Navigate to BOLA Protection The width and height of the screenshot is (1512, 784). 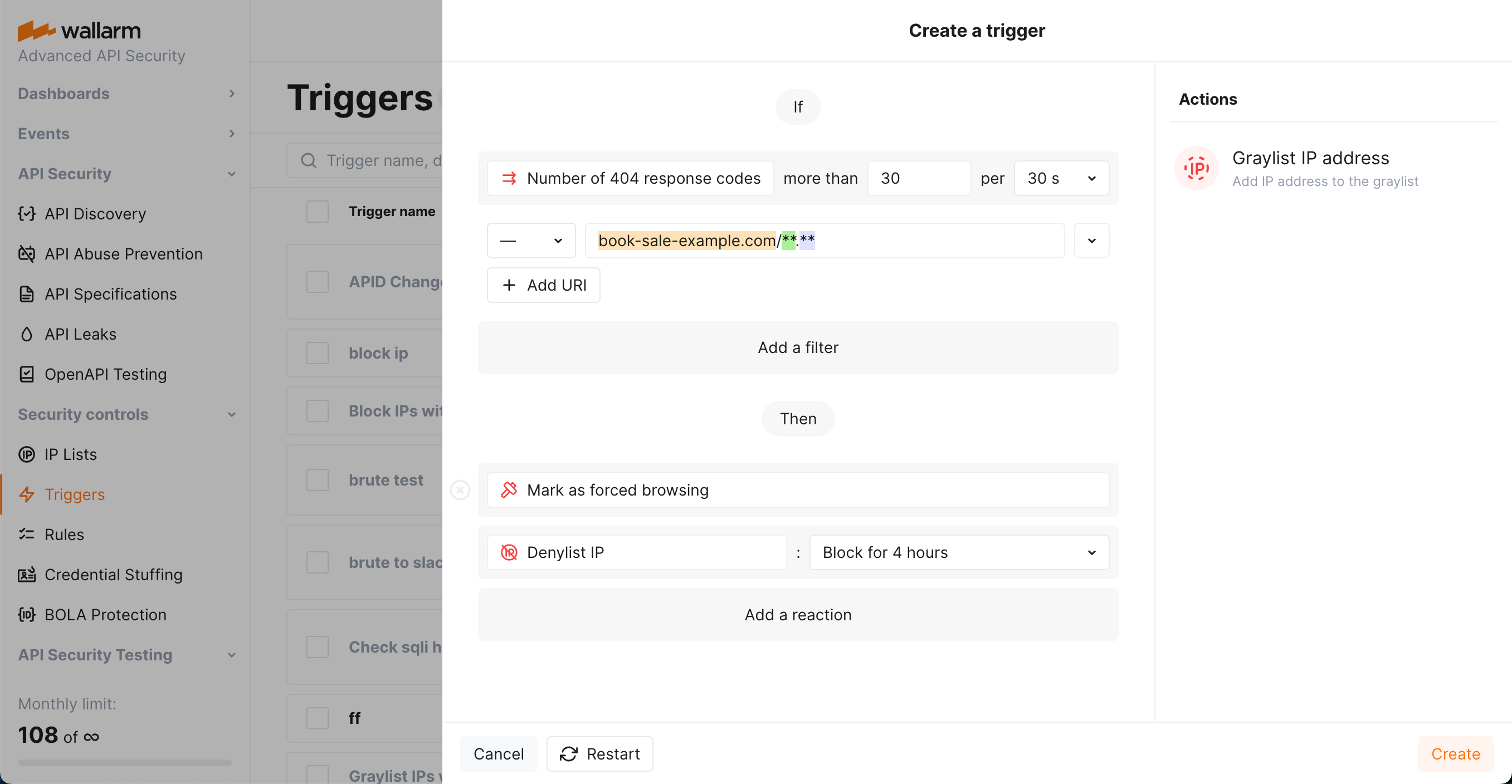[105, 614]
